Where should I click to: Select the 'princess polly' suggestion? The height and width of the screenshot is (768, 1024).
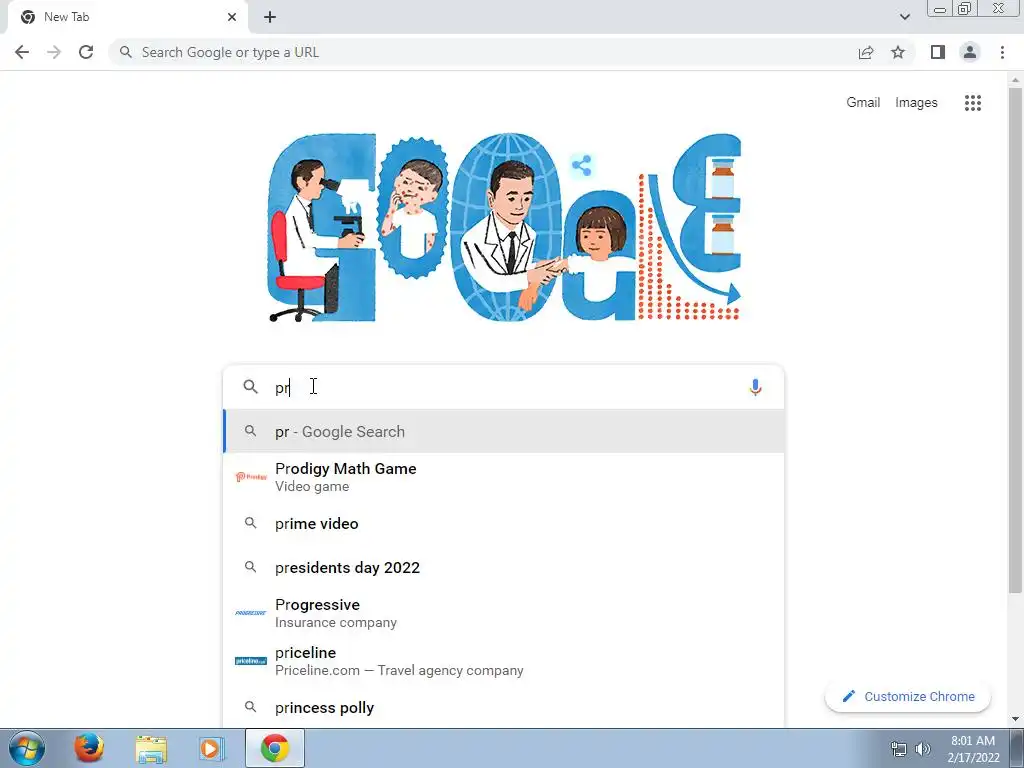pyautogui.click(x=504, y=707)
